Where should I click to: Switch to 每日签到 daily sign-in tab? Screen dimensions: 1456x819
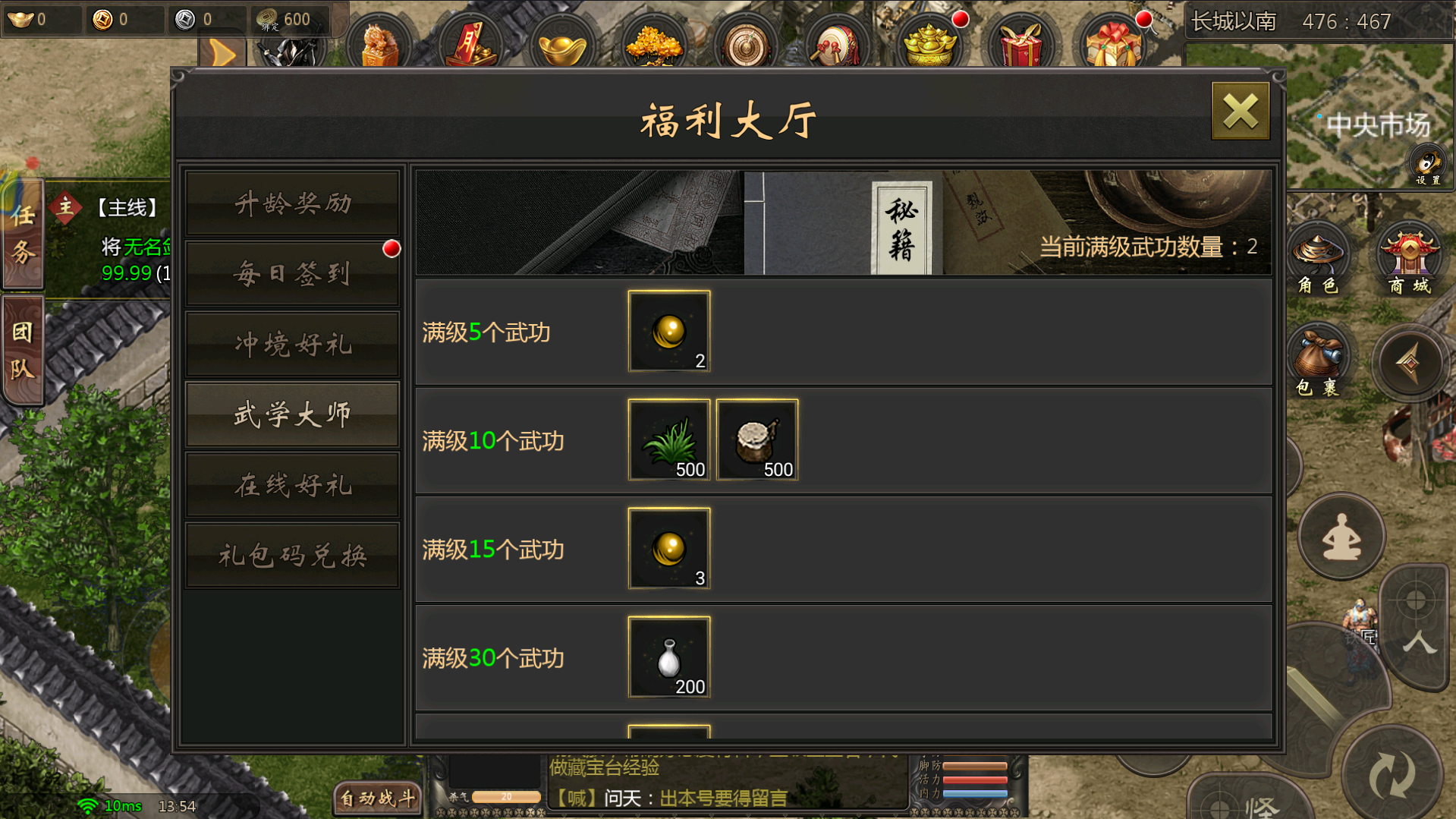[x=292, y=273]
